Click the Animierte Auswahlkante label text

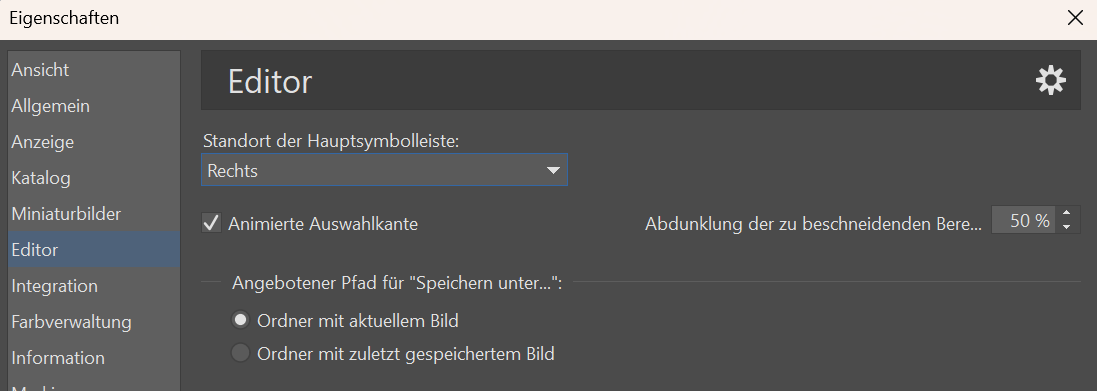pyautogui.click(x=323, y=224)
